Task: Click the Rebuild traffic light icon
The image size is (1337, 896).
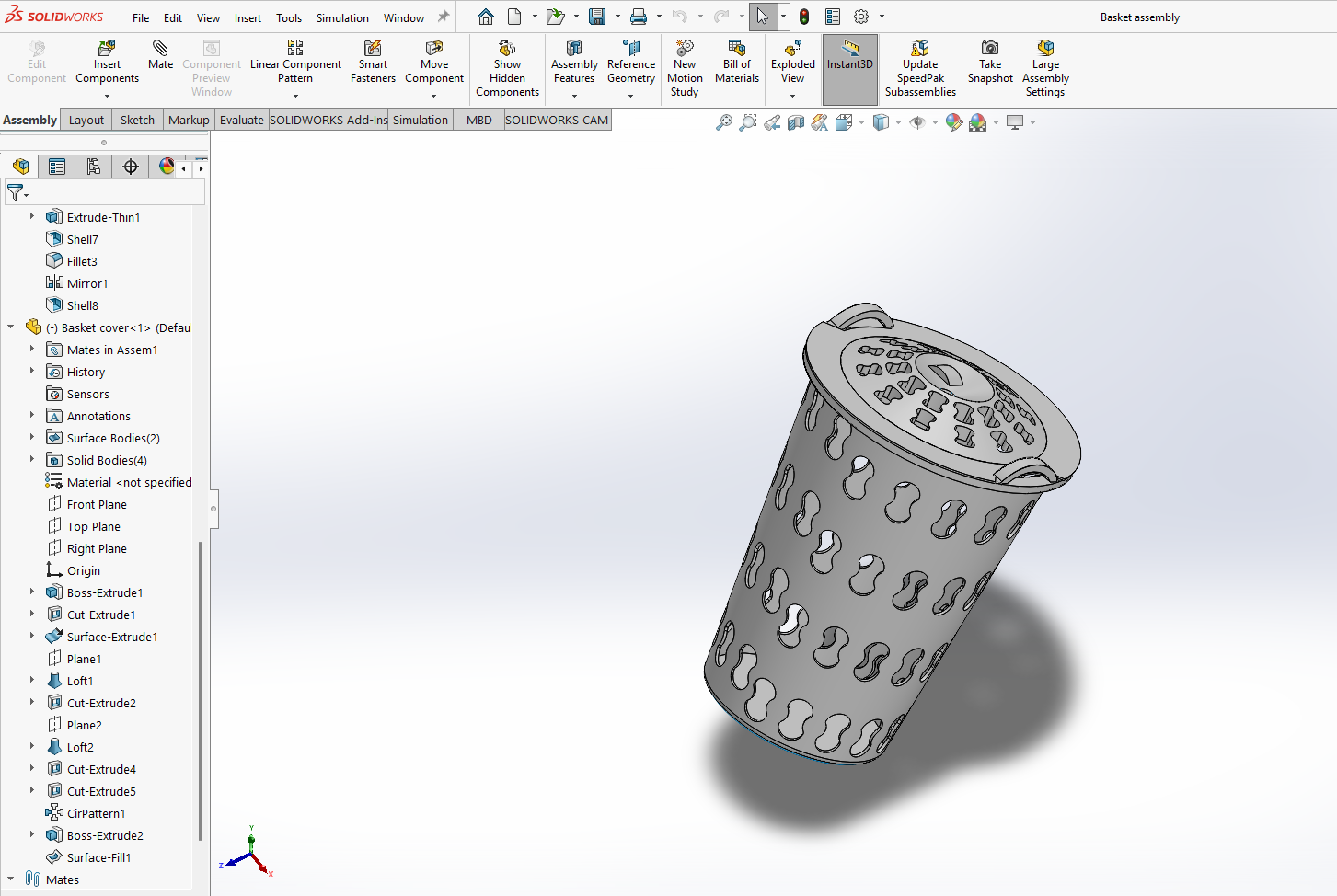Action: (804, 17)
